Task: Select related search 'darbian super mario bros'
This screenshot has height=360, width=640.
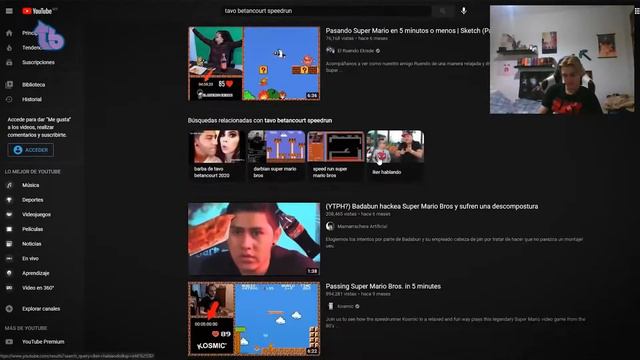Action: [276, 155]
